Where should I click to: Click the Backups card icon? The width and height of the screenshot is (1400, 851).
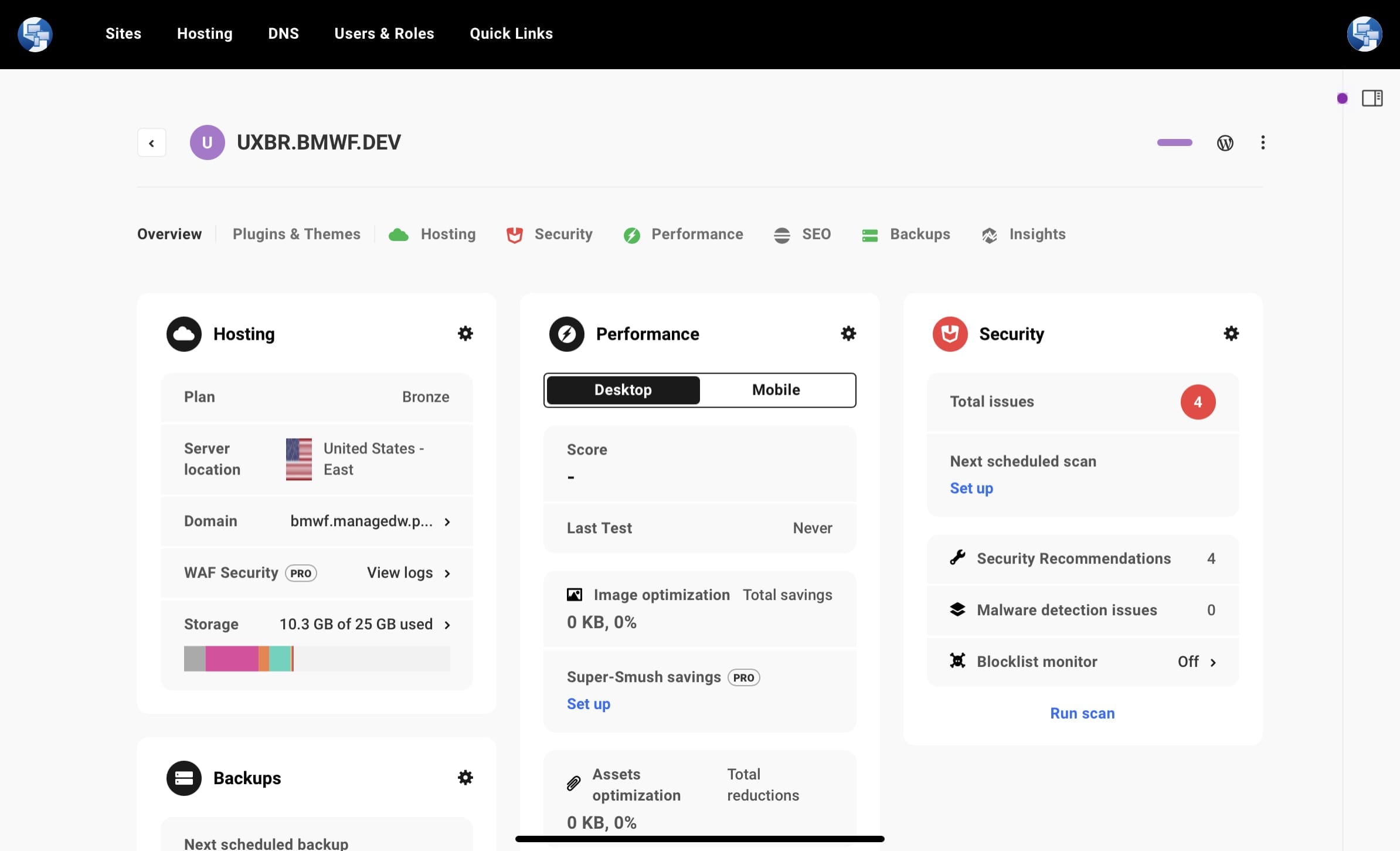(x=184, y=778)
